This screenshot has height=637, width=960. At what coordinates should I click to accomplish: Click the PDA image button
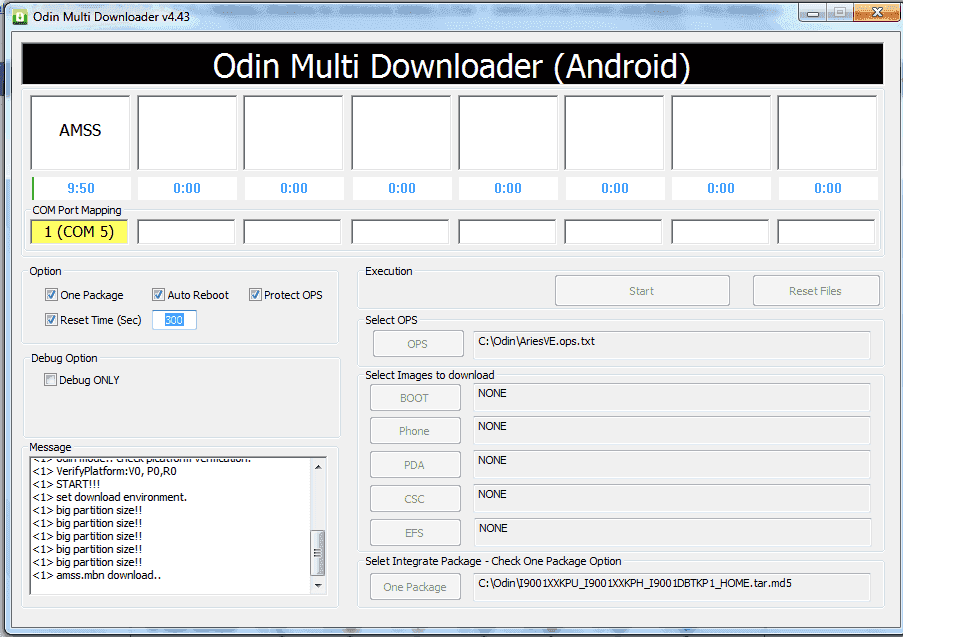tap(415, 465)
